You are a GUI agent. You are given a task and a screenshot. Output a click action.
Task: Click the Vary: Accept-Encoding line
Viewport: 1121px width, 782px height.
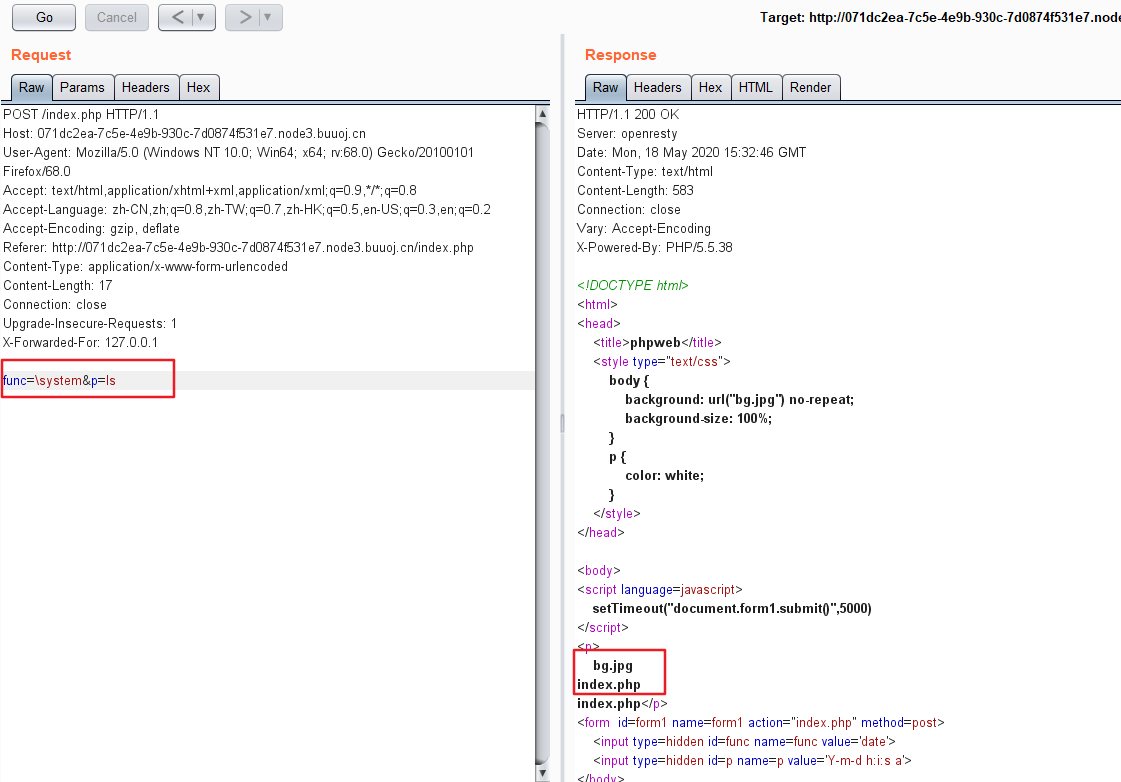pyautogui.click(x=644, y=229)
